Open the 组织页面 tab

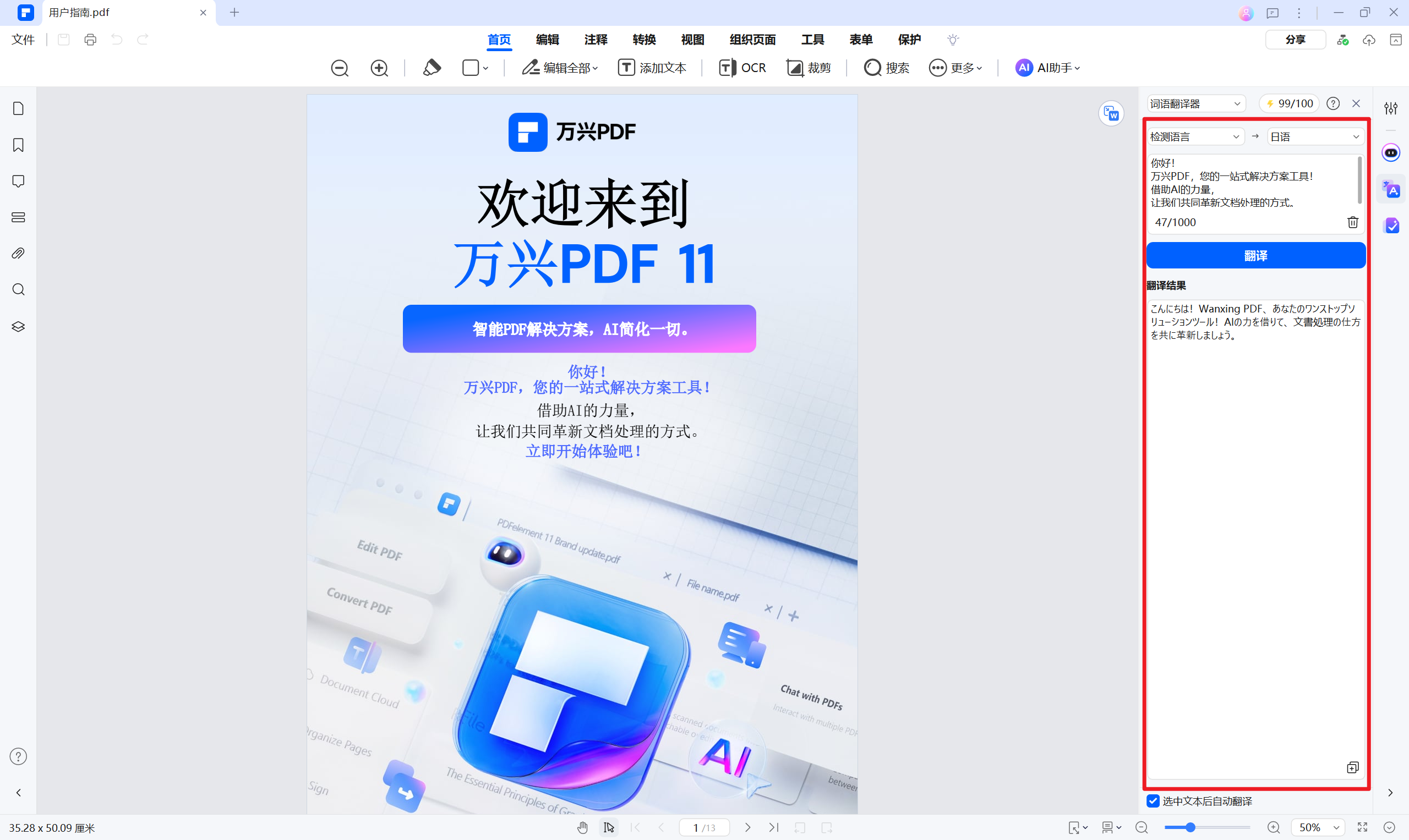click(752, 40)
